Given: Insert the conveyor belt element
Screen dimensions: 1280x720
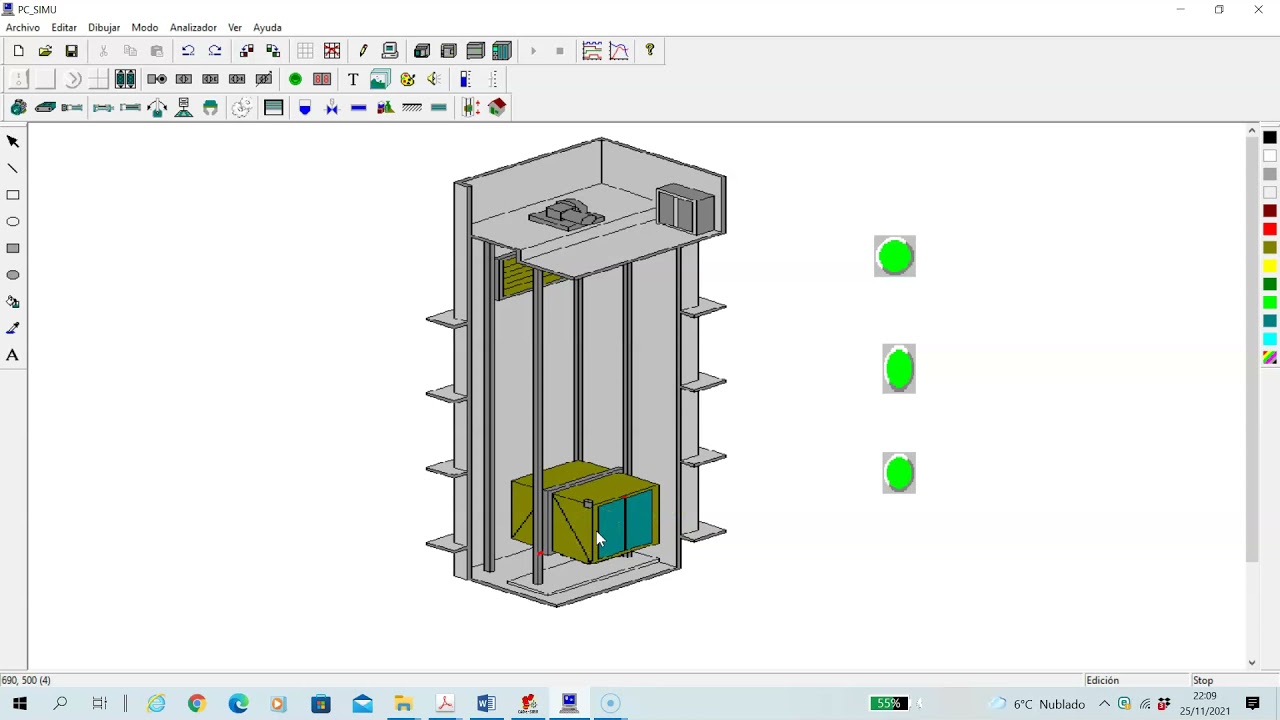Looking at the screenshot, I should [x=45, y=107].
